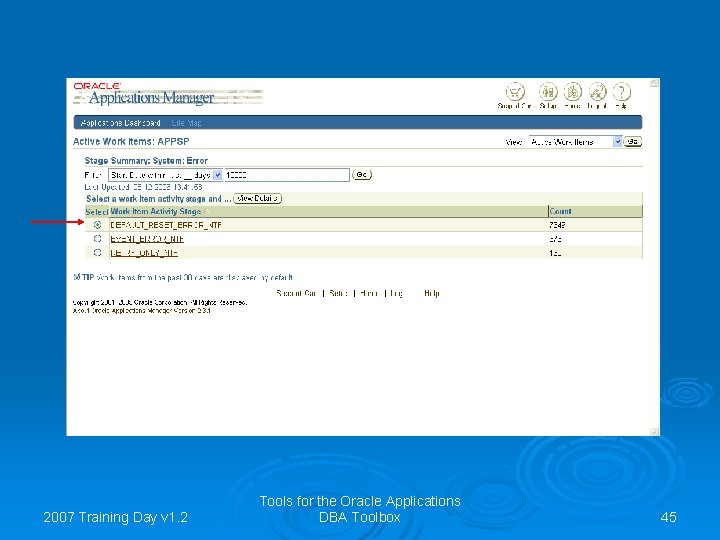
Task: Click the Go button beside the View dropdown
Action: [x=633, y=142]
